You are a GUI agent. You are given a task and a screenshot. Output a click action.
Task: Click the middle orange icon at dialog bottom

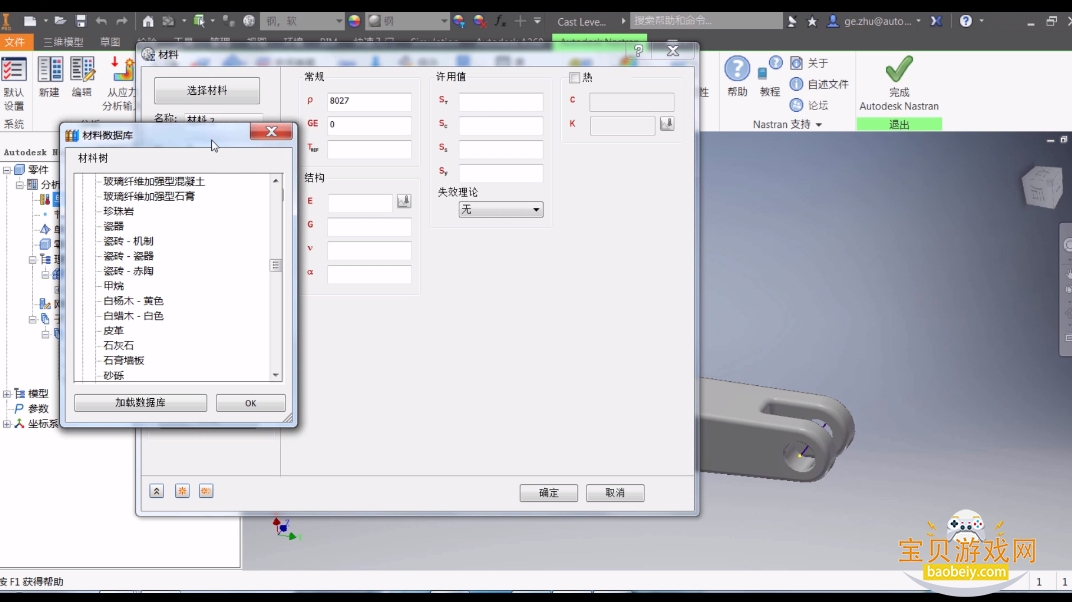182,491
